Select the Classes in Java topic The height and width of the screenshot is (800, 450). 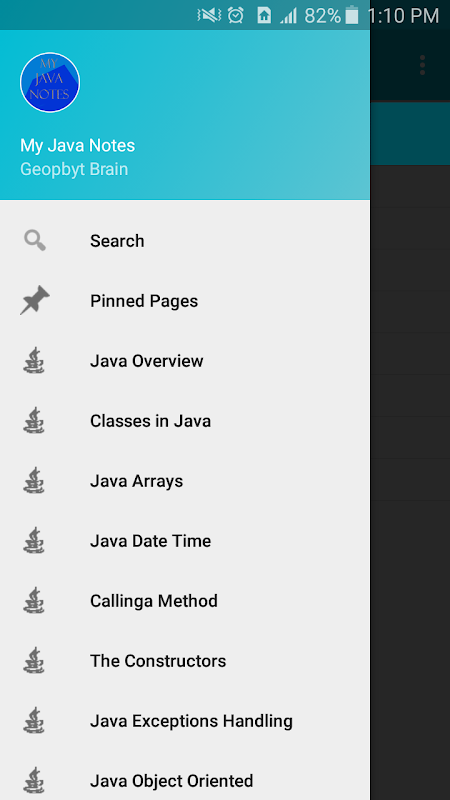[185, 421]
